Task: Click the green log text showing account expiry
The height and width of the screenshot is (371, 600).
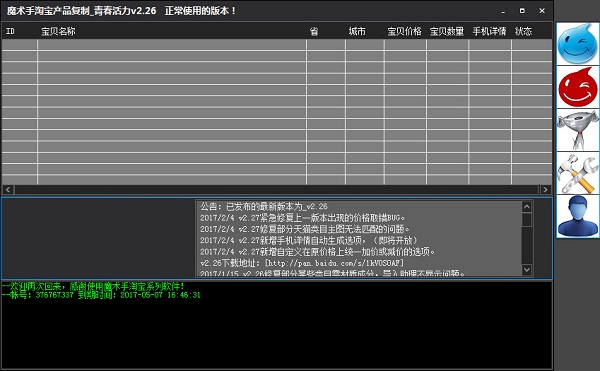Action: 101,295
